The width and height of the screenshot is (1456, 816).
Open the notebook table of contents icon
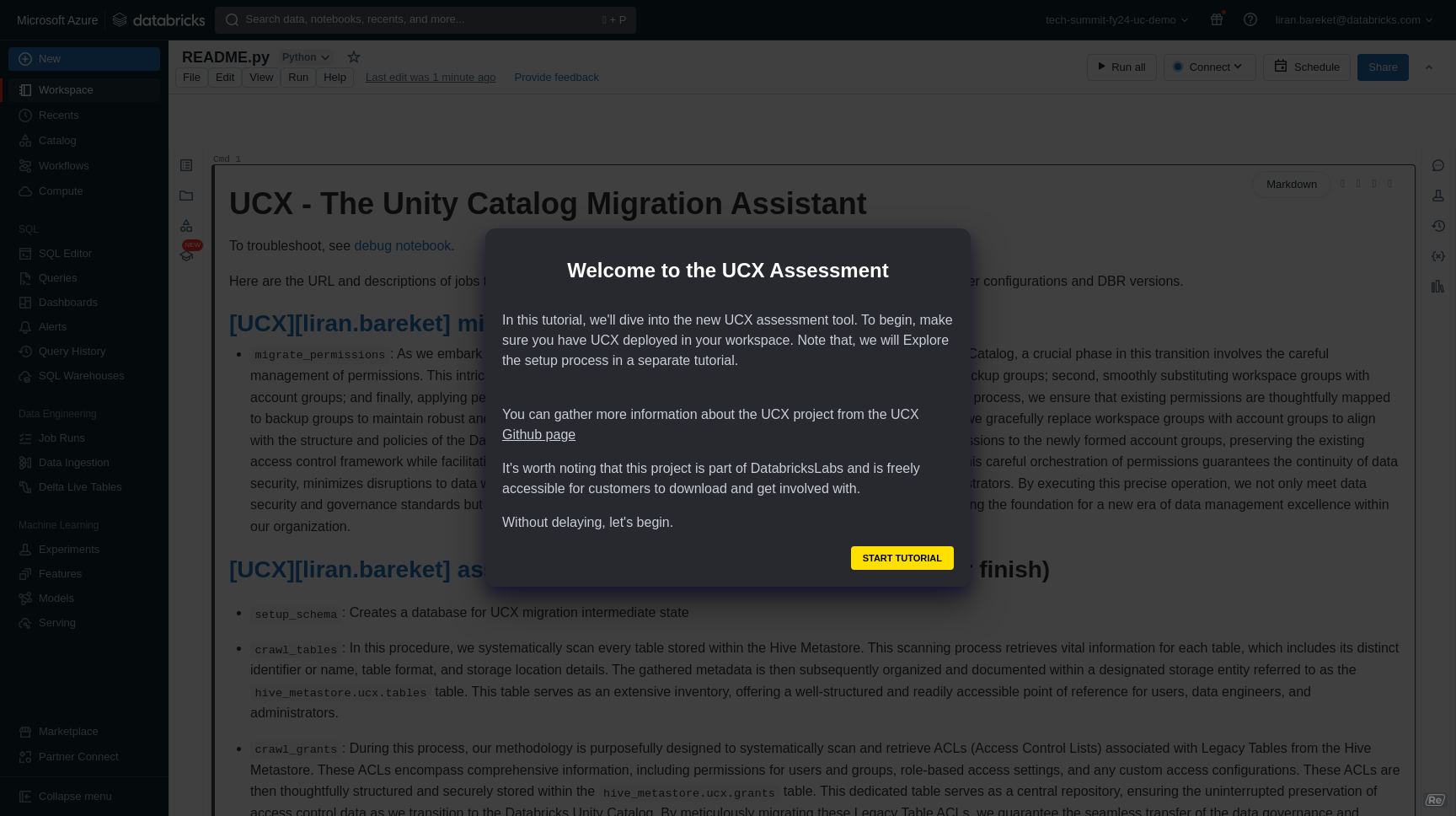pyautogui.click(x=186, y=165)
